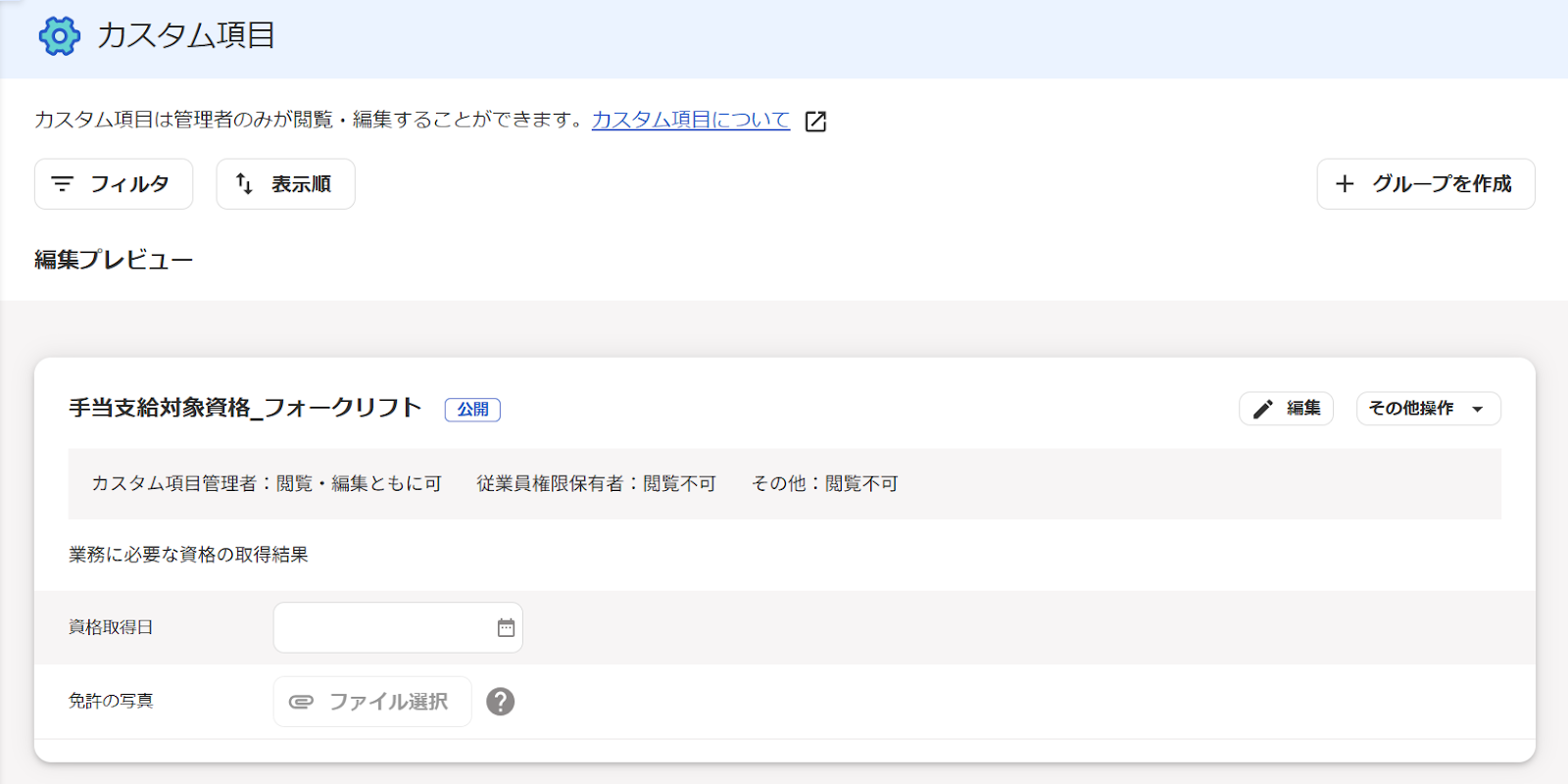The width and height of the screenshot is (1568, 784).
Task: Click the 資格取得日 label
Action: point(111,627)
